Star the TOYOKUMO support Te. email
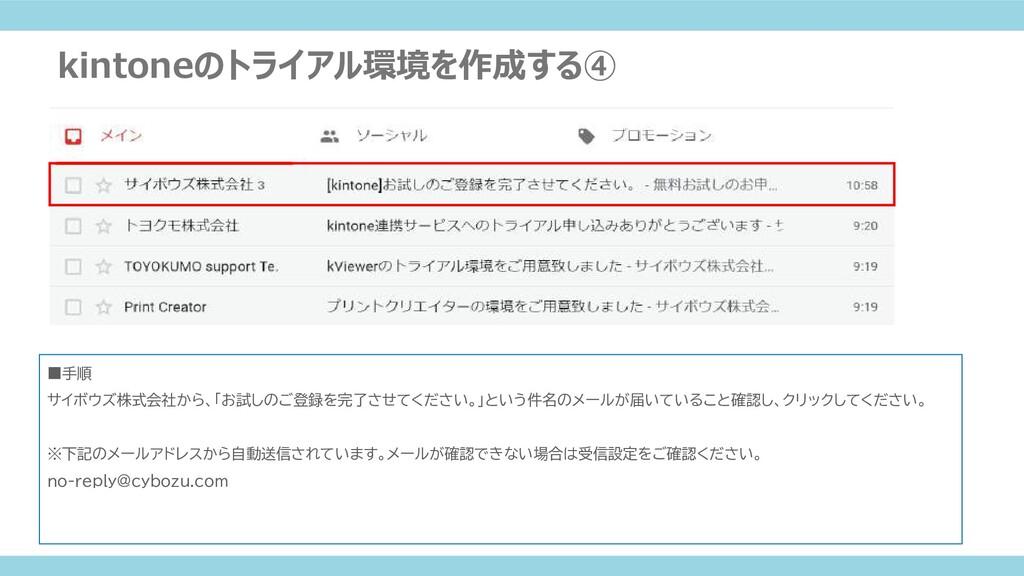The image size is (1024, 576). click(103, 266)
